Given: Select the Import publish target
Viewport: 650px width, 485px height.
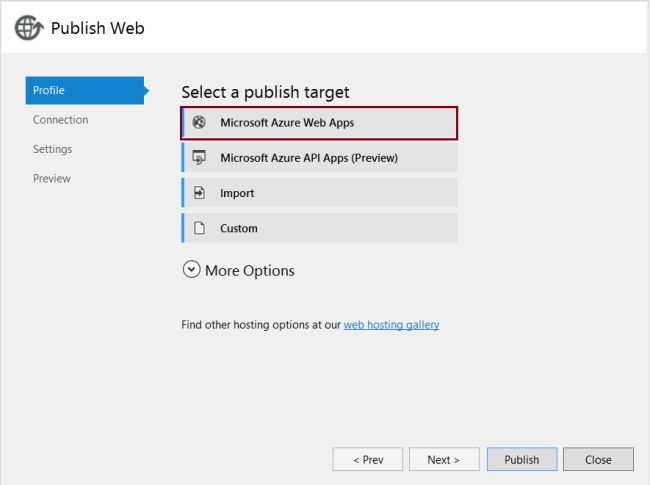Looking at the screenshot, I should click(x=319, y=193).
